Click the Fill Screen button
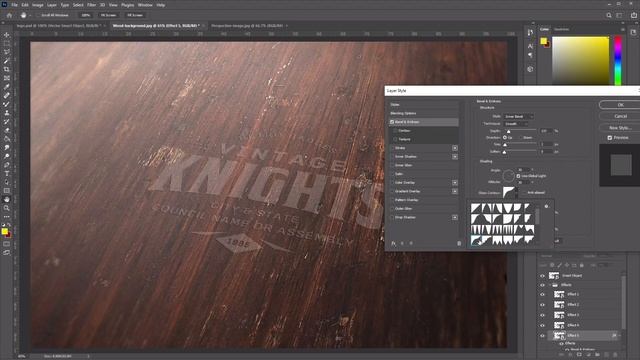 (x=135, y=15)
